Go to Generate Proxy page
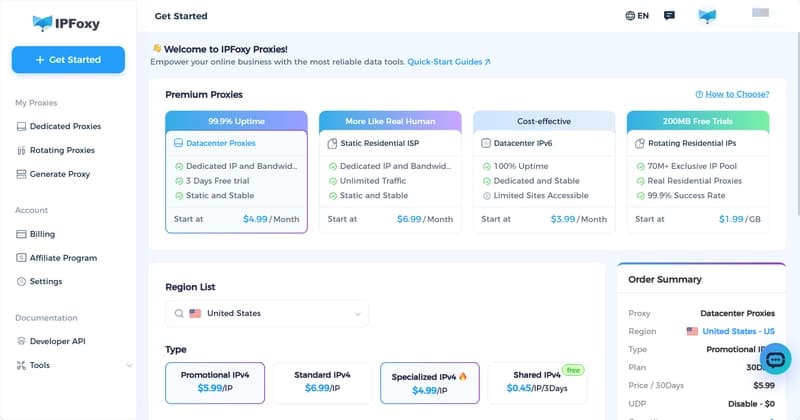Viewport: 800px width, 420px height. [60, 174]
